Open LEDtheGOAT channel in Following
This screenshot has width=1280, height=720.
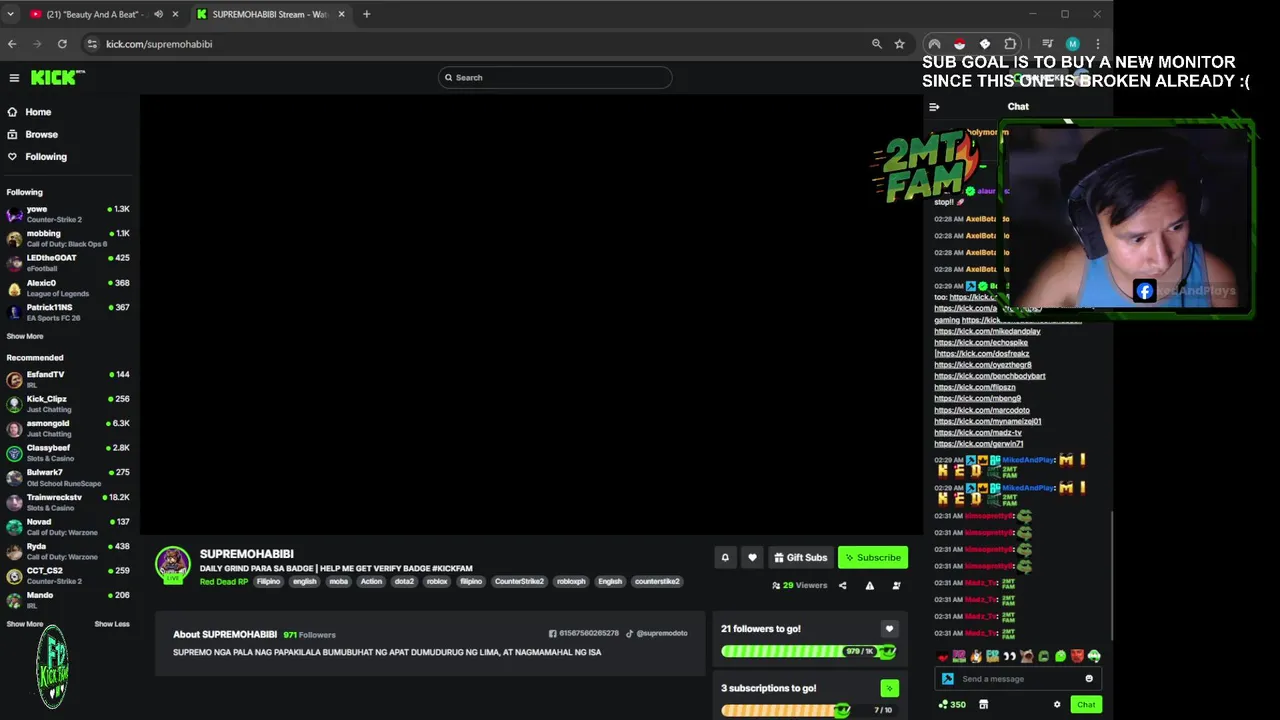(x=68, y=263)
